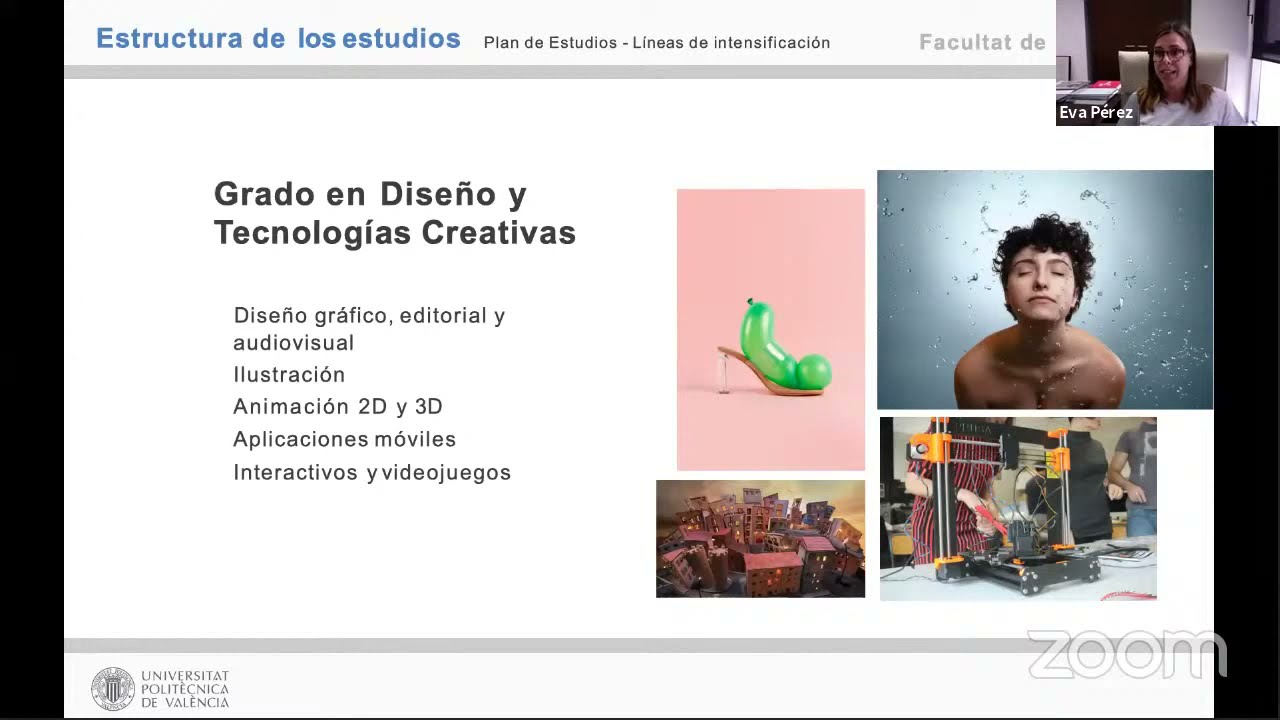Click the 'Interactivos y videojuegos' list item
This screenshot has width=1280, height=720.
click(x=372, y=473)
